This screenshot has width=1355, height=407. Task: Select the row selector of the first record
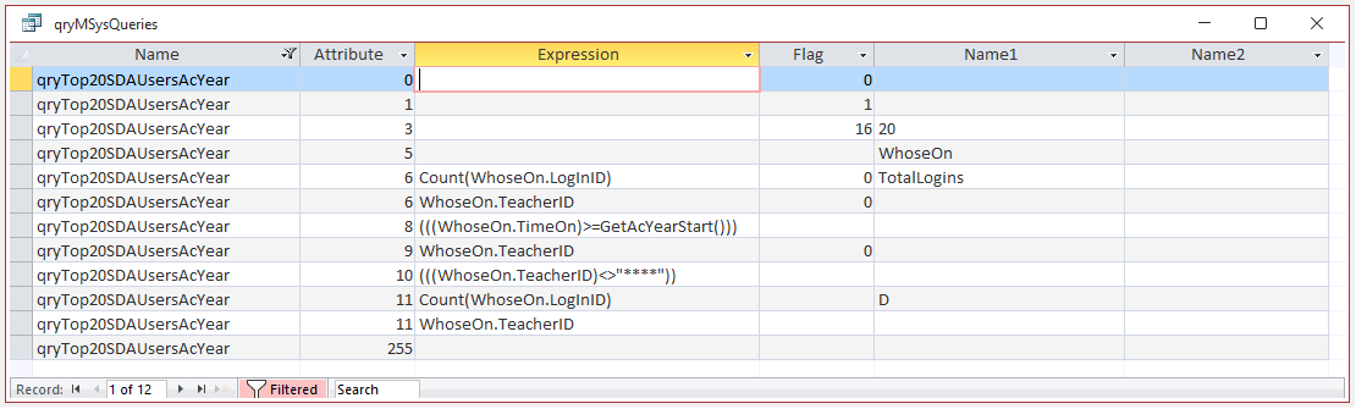click(x=21, y=80)
